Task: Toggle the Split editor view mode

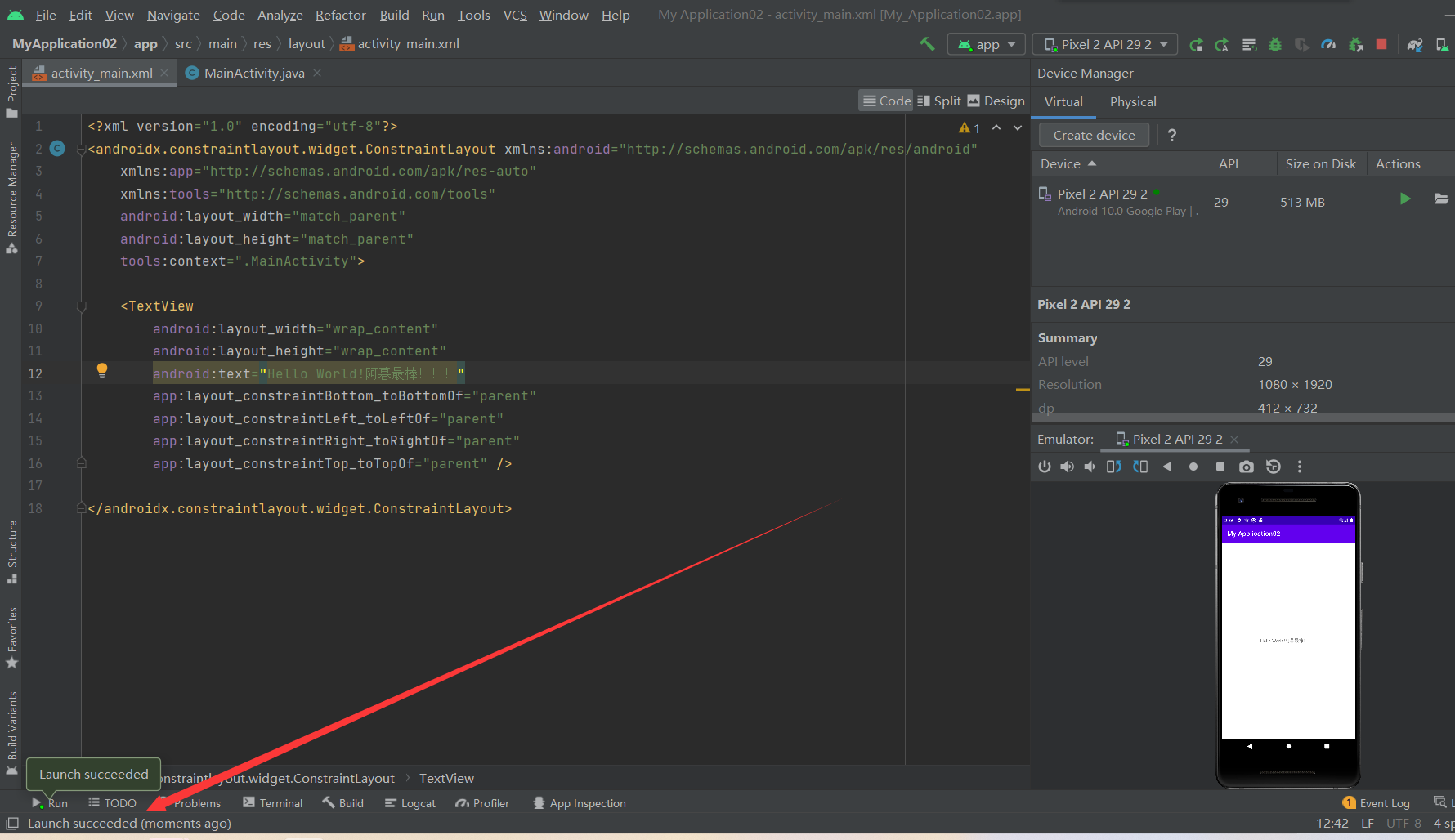Action: pos(938,100)
